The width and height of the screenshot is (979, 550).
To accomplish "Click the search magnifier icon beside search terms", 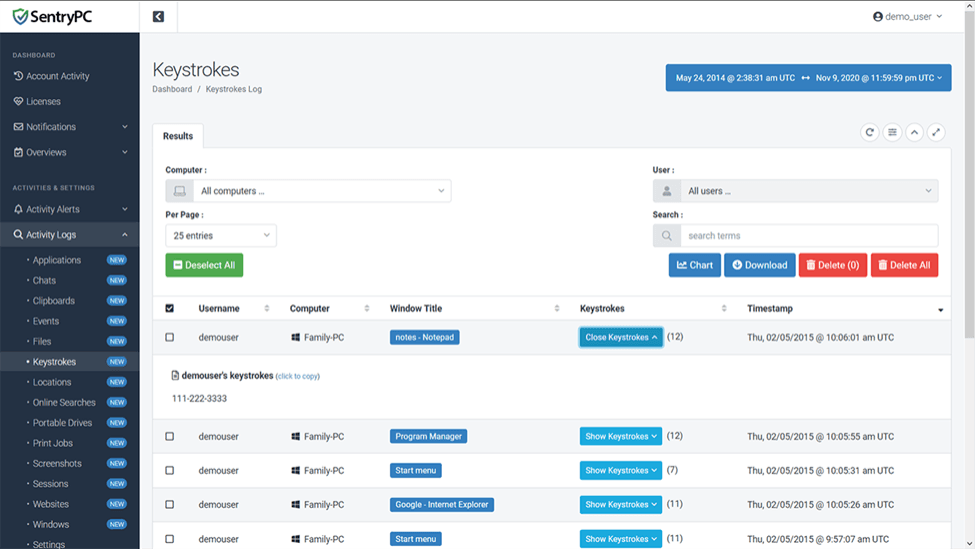I will click(667, 236).
